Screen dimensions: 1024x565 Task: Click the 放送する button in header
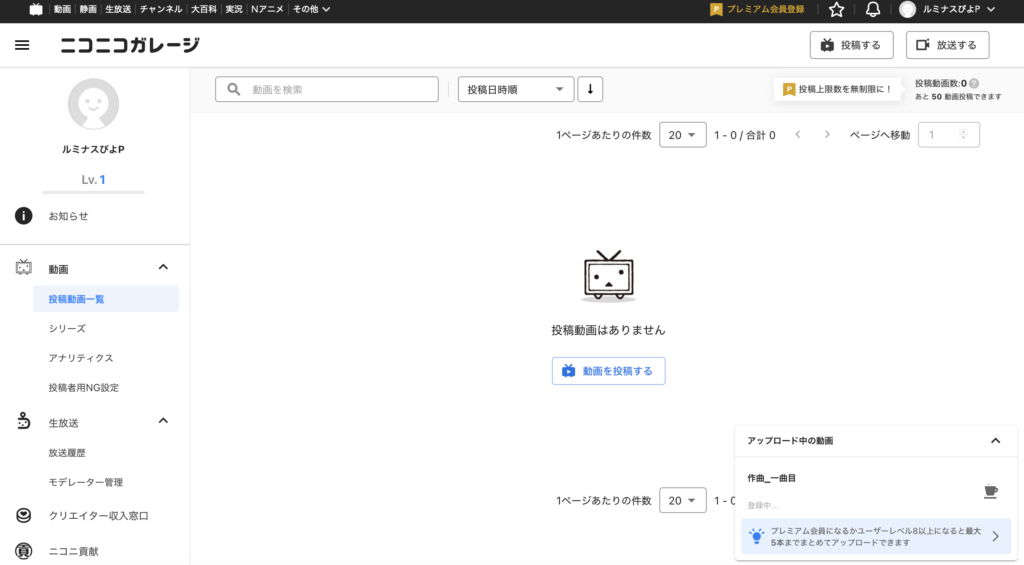(x=947, y=45)
